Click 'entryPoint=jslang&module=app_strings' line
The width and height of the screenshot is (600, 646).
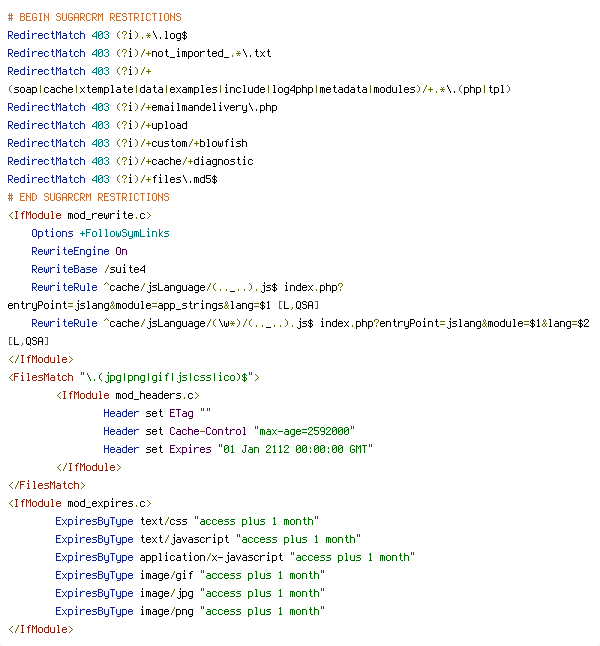pyautogui.click(x=163, y=305)
